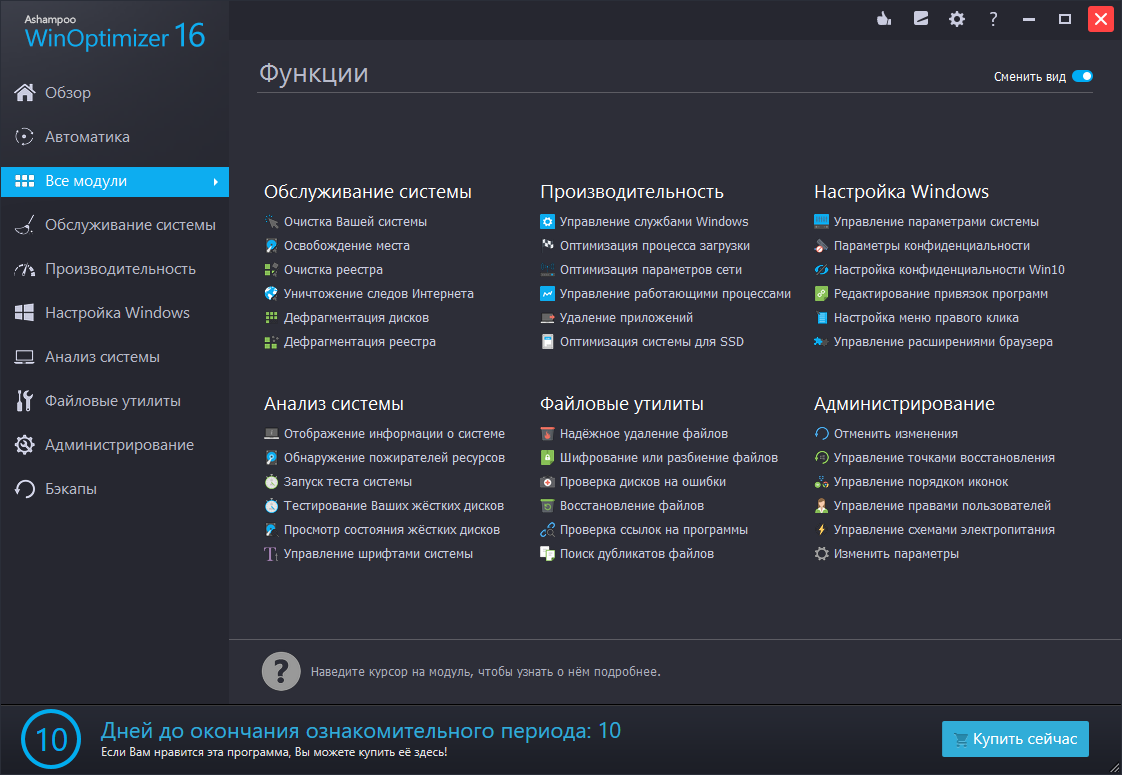Click the Администрирование gear icon in sidebar

point(24,445)
